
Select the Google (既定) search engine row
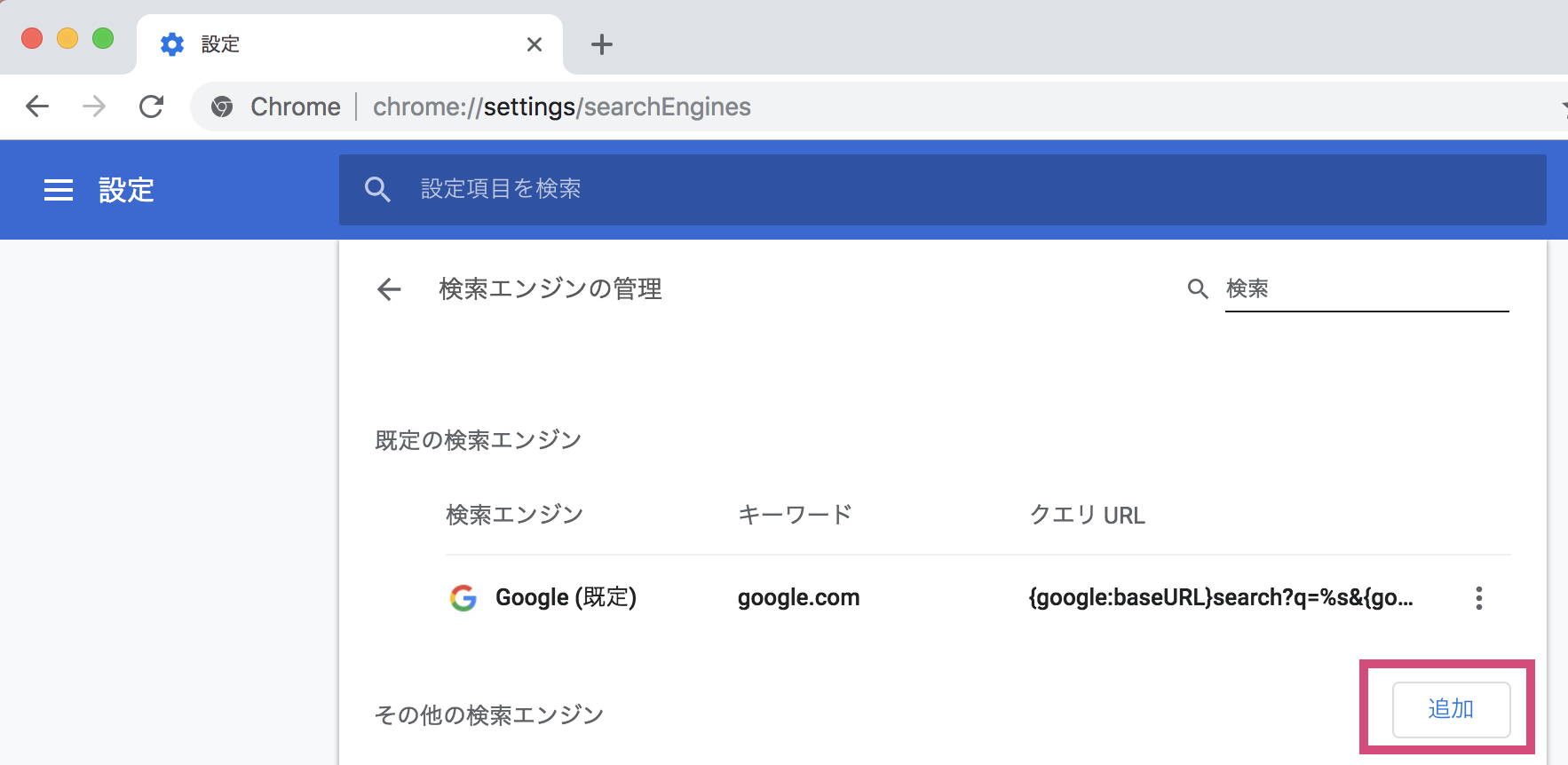(x=566, y=598)
